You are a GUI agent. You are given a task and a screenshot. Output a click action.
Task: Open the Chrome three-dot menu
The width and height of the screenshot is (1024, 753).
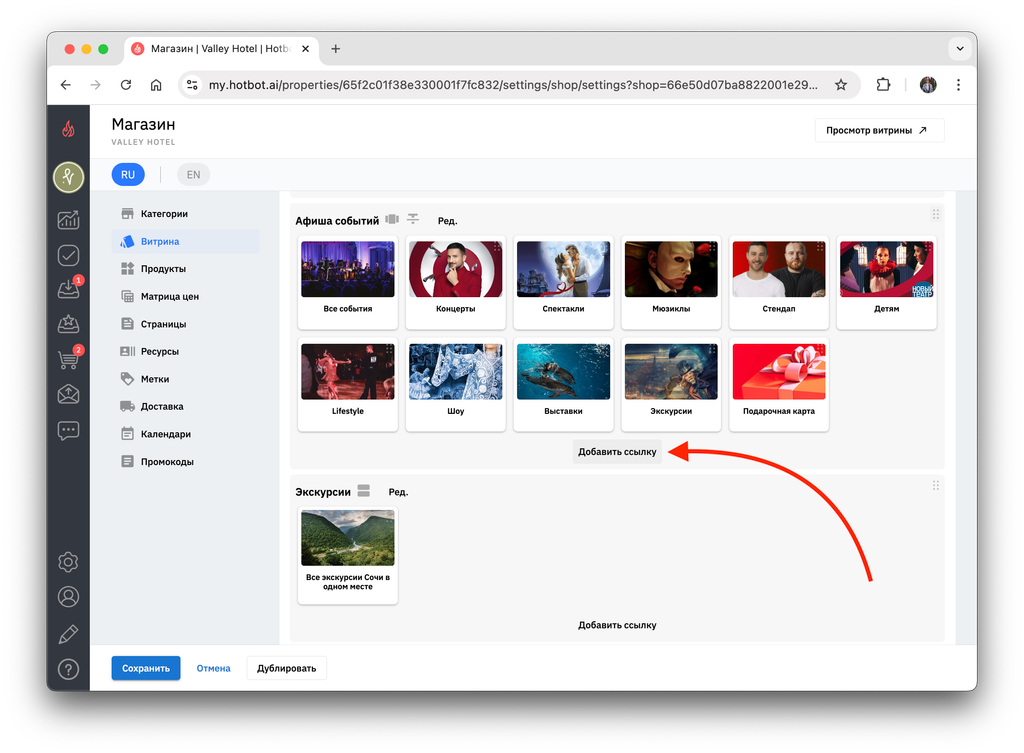958,85
